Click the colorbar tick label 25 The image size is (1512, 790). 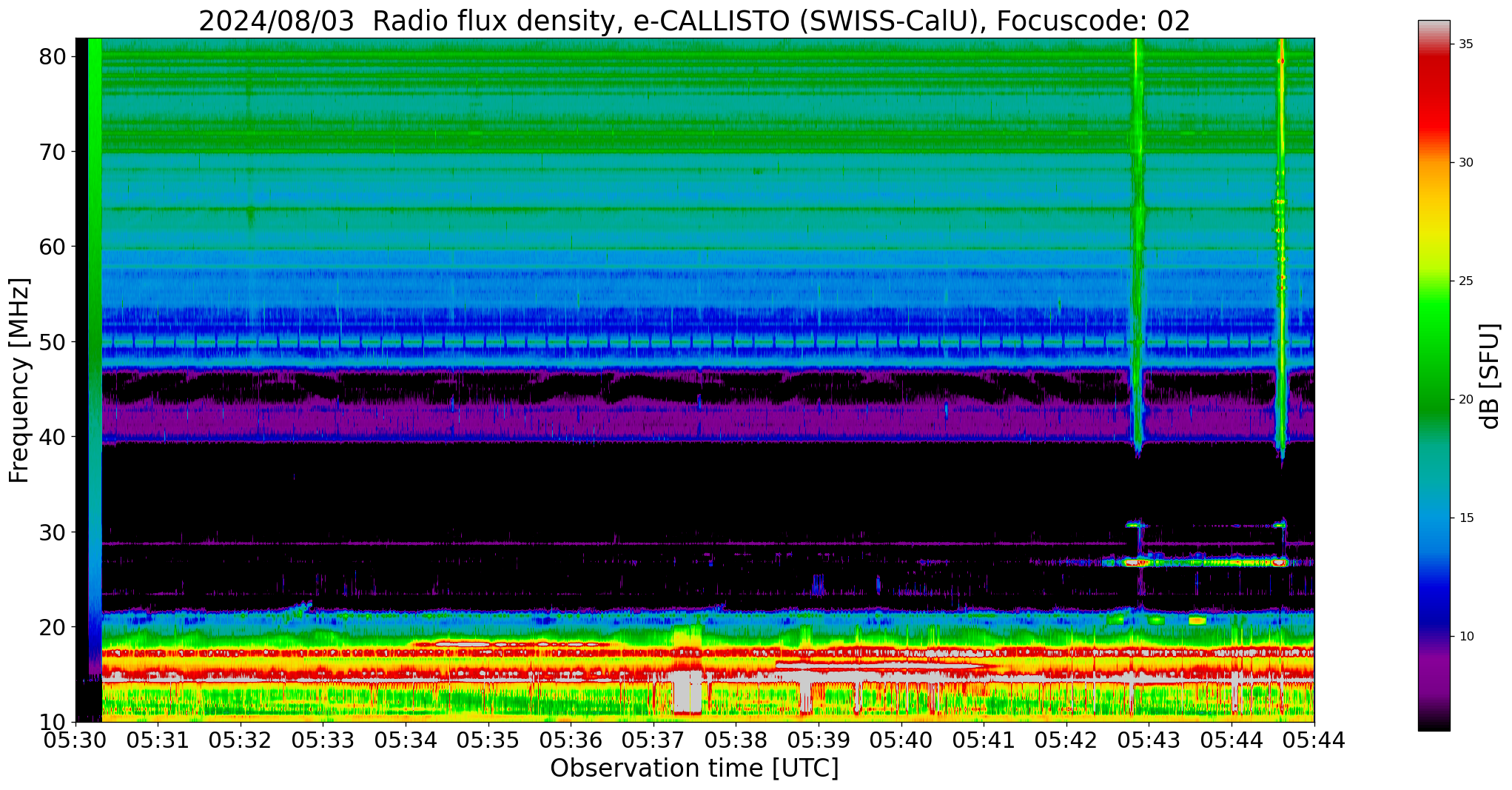(1466, 281)
